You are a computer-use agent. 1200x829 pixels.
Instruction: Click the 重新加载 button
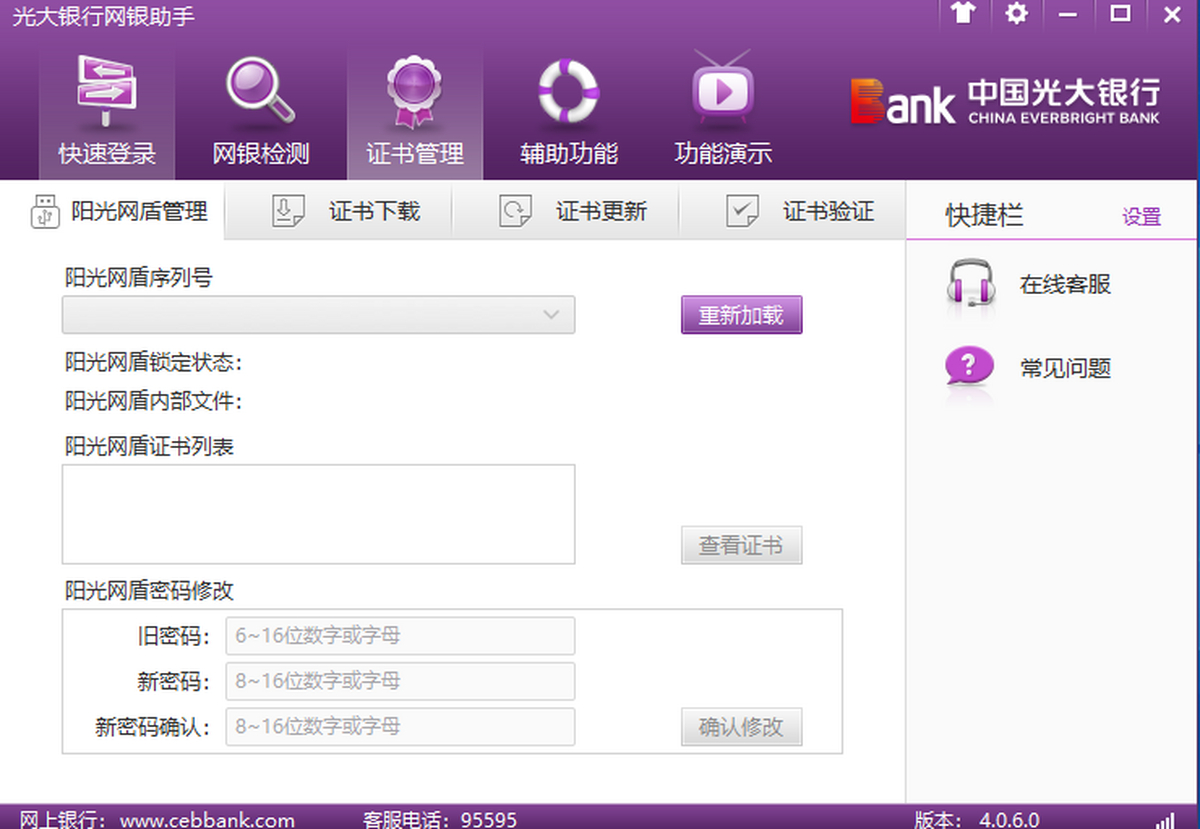coord(741,315)
